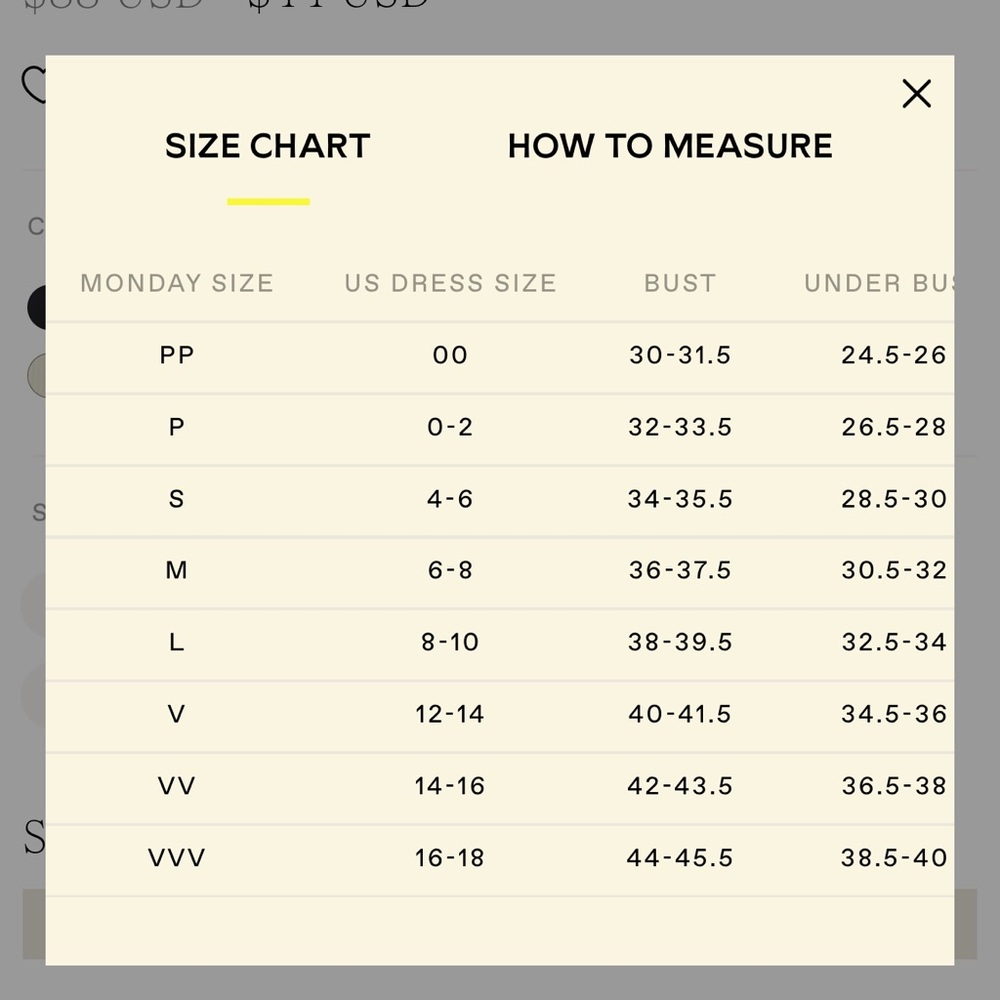The height and width of the screenshot is (1000, 1000).
Task: Click the S size row label
Action: pyautogui.click(x=177, y=499)
